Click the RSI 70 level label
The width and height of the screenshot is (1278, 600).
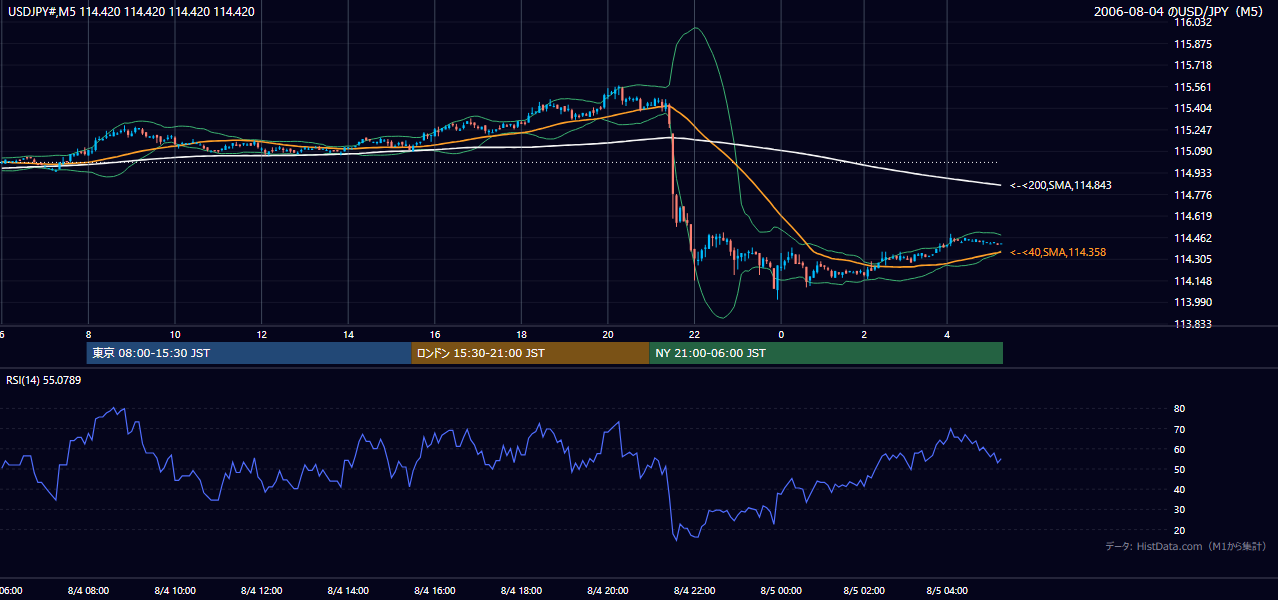1179,429
